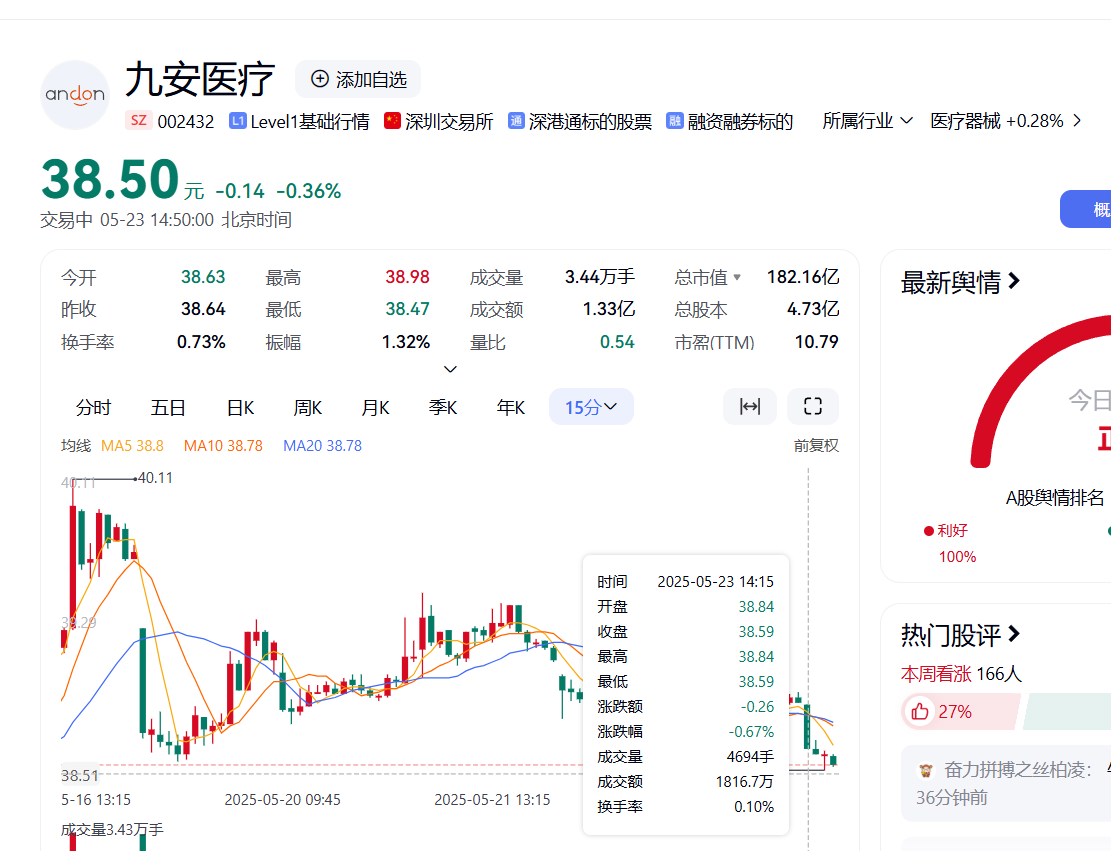Click the 深圳交易所 flag icon

(x=393, y=120)
